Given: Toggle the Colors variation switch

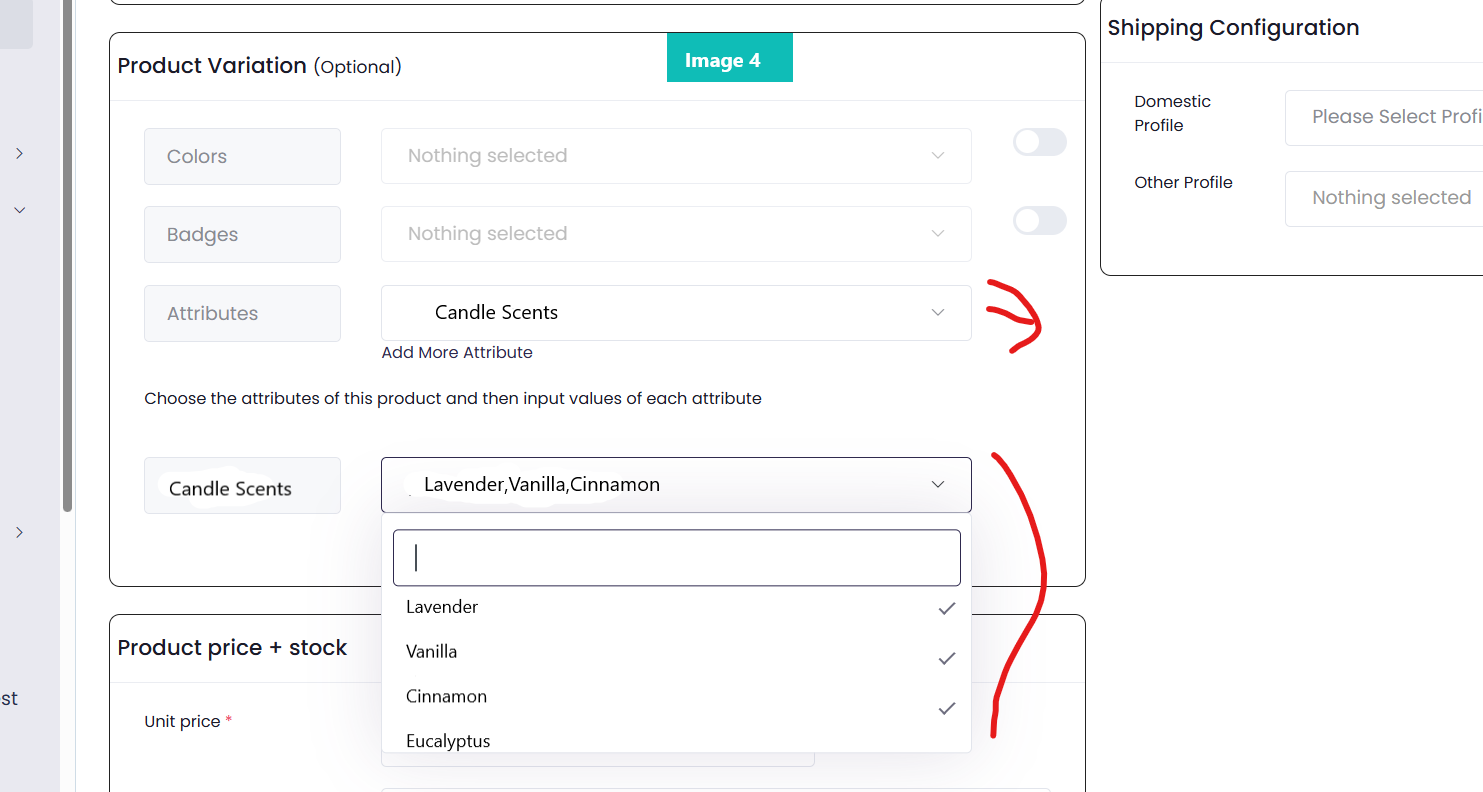Looking at the screenshot, I should click(1040, 143).
